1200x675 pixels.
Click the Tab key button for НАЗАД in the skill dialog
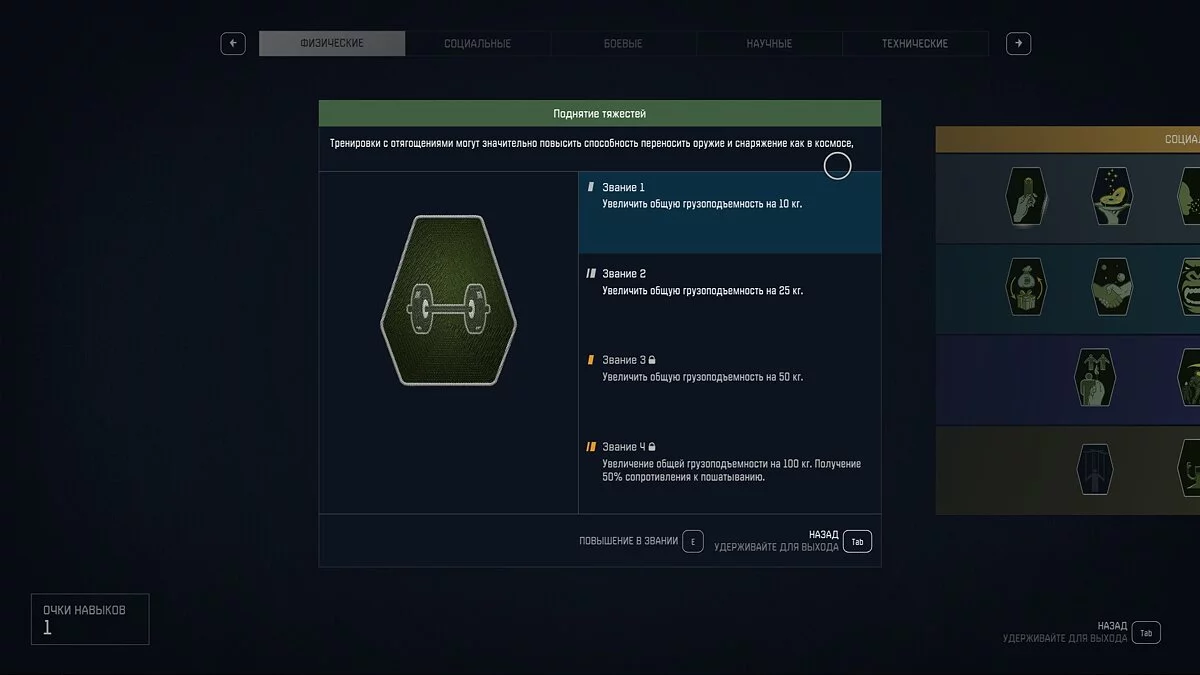857,541
